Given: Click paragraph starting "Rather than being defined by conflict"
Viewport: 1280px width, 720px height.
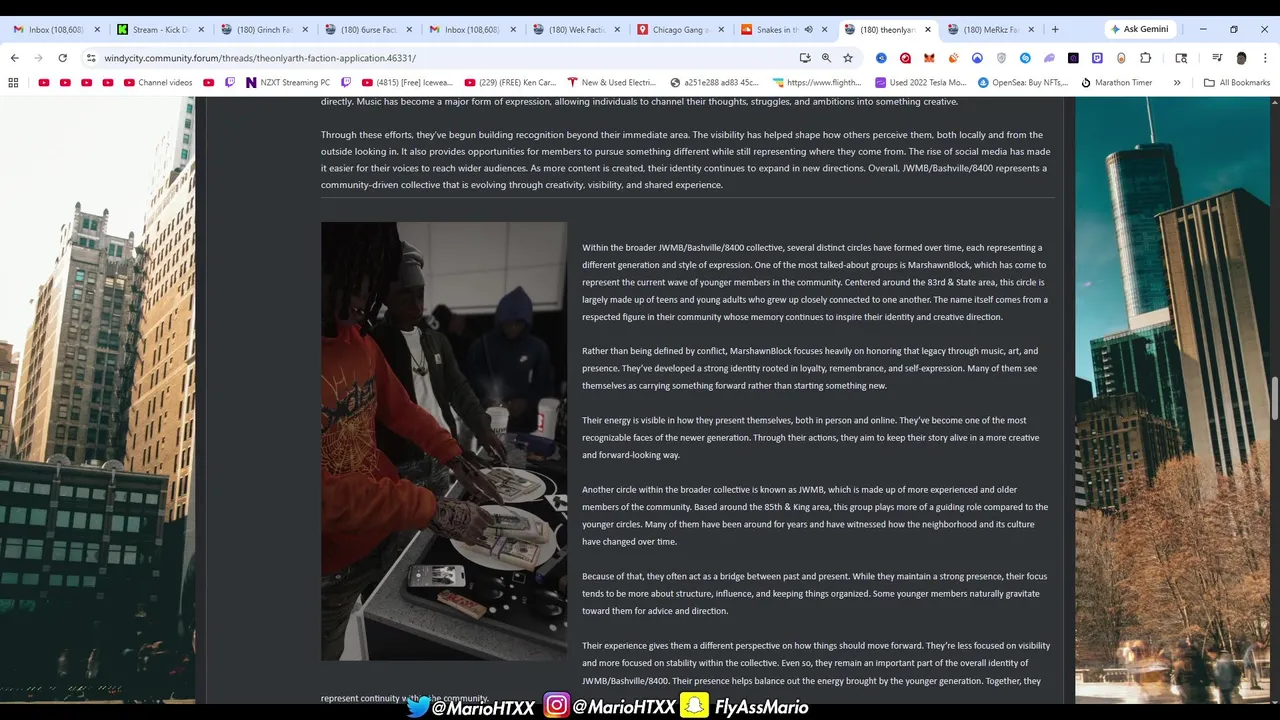Looking at the screenshot, I should [811, 368].
